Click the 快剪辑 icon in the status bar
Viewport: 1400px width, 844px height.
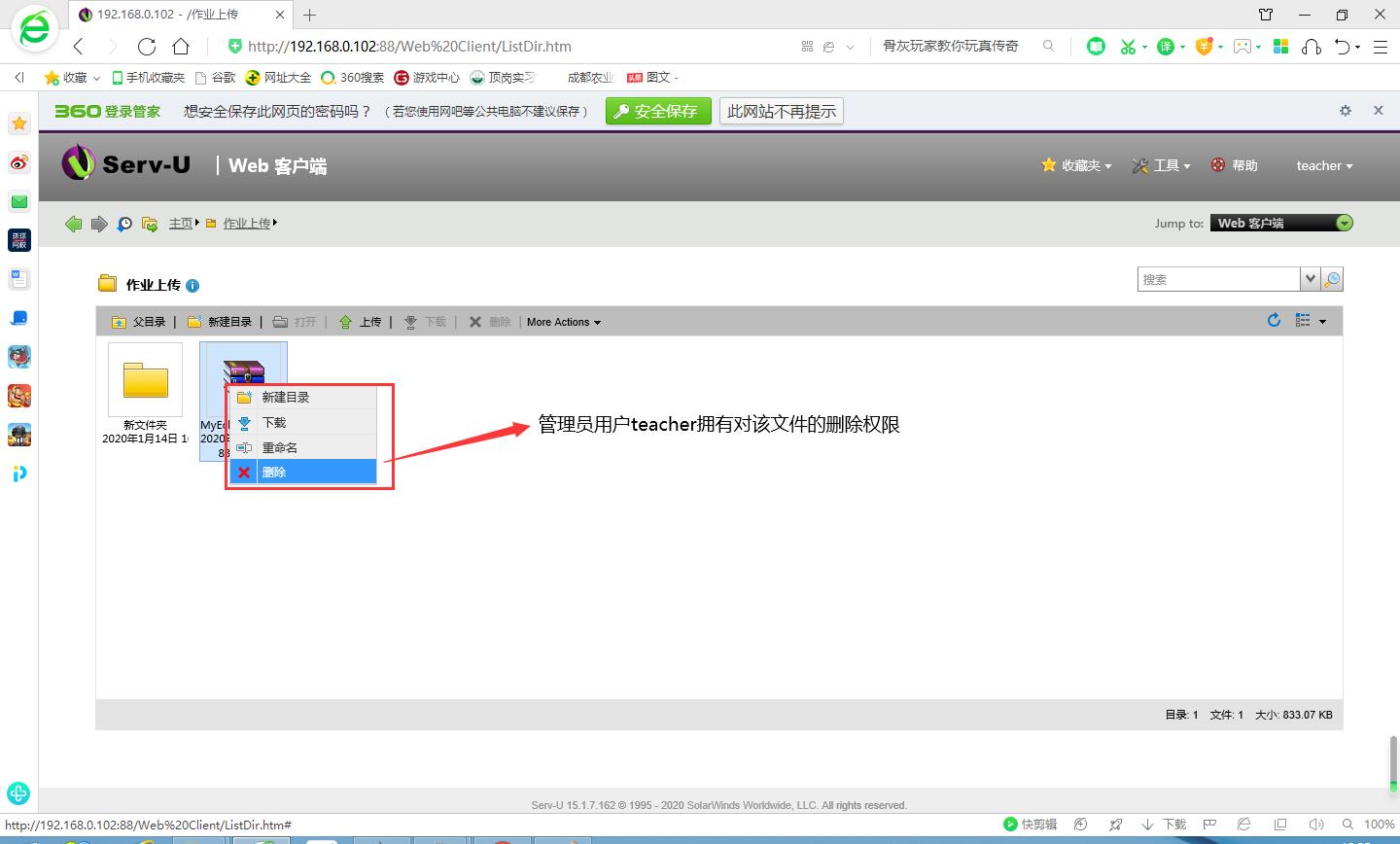click(x=1031, y=825)
